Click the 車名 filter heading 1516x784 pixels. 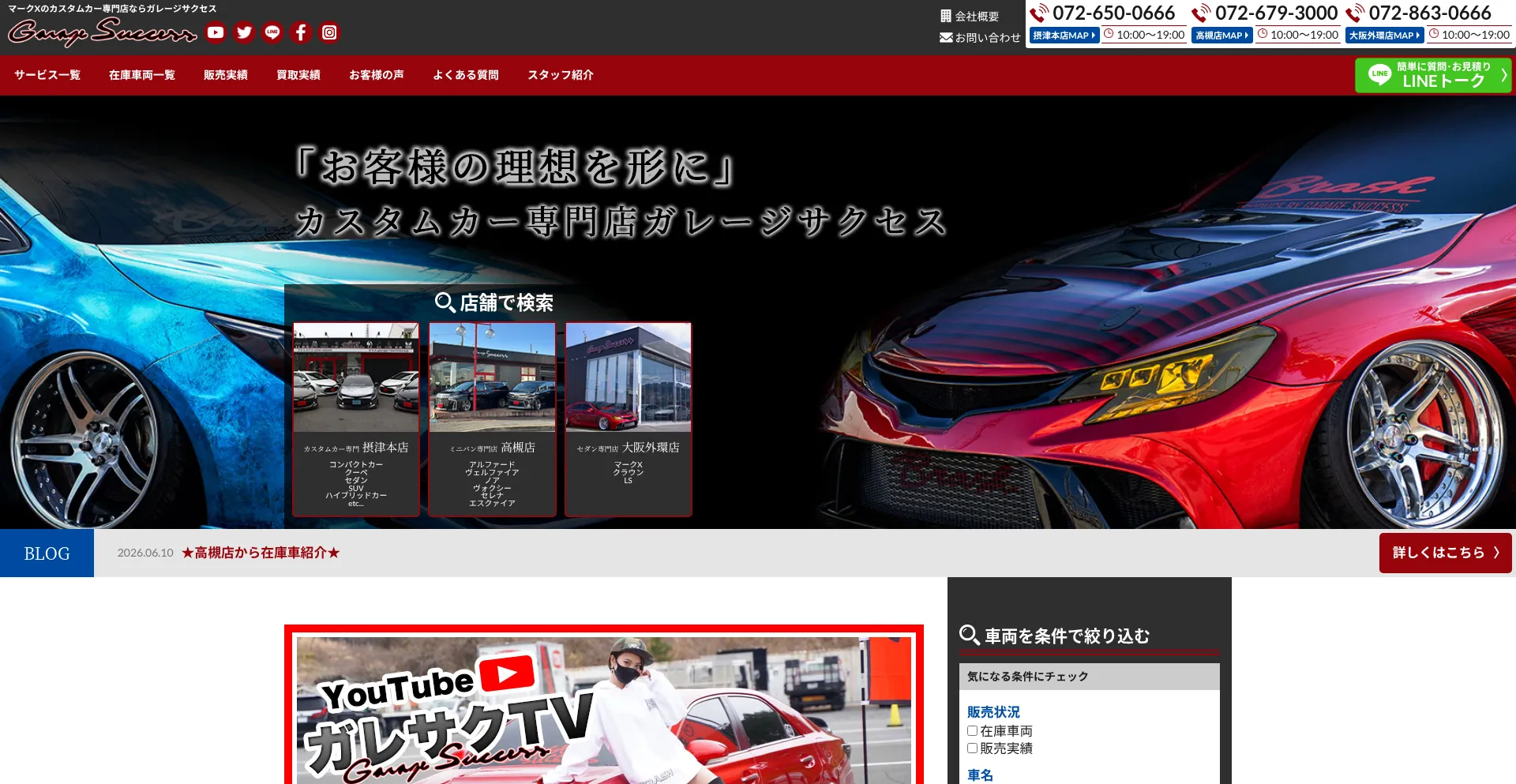[x=980, y=775]
